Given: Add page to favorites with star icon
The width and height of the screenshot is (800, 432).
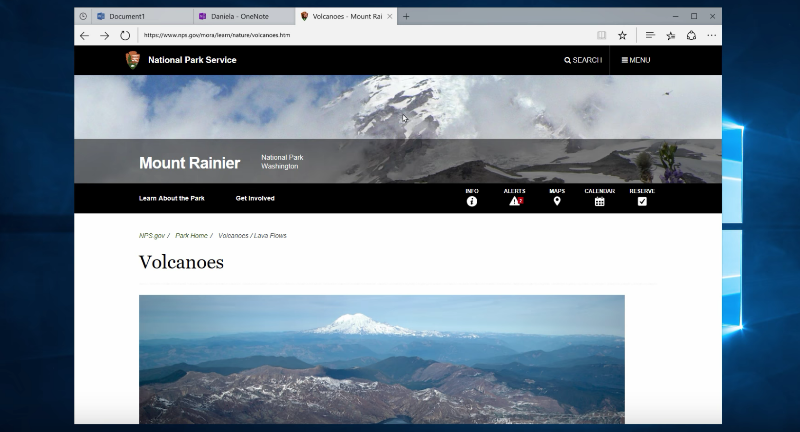Looking at the screenshot, I should (622, 35).
